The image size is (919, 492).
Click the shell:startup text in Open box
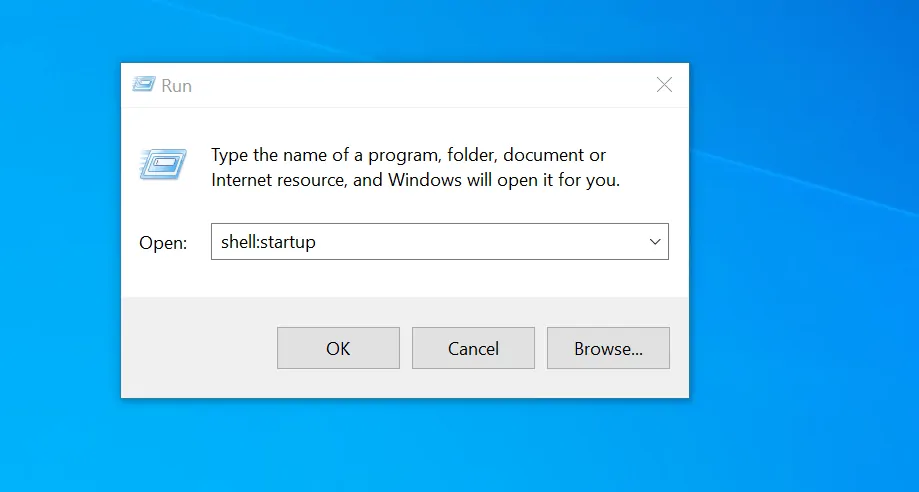click(x=267, y=242)
